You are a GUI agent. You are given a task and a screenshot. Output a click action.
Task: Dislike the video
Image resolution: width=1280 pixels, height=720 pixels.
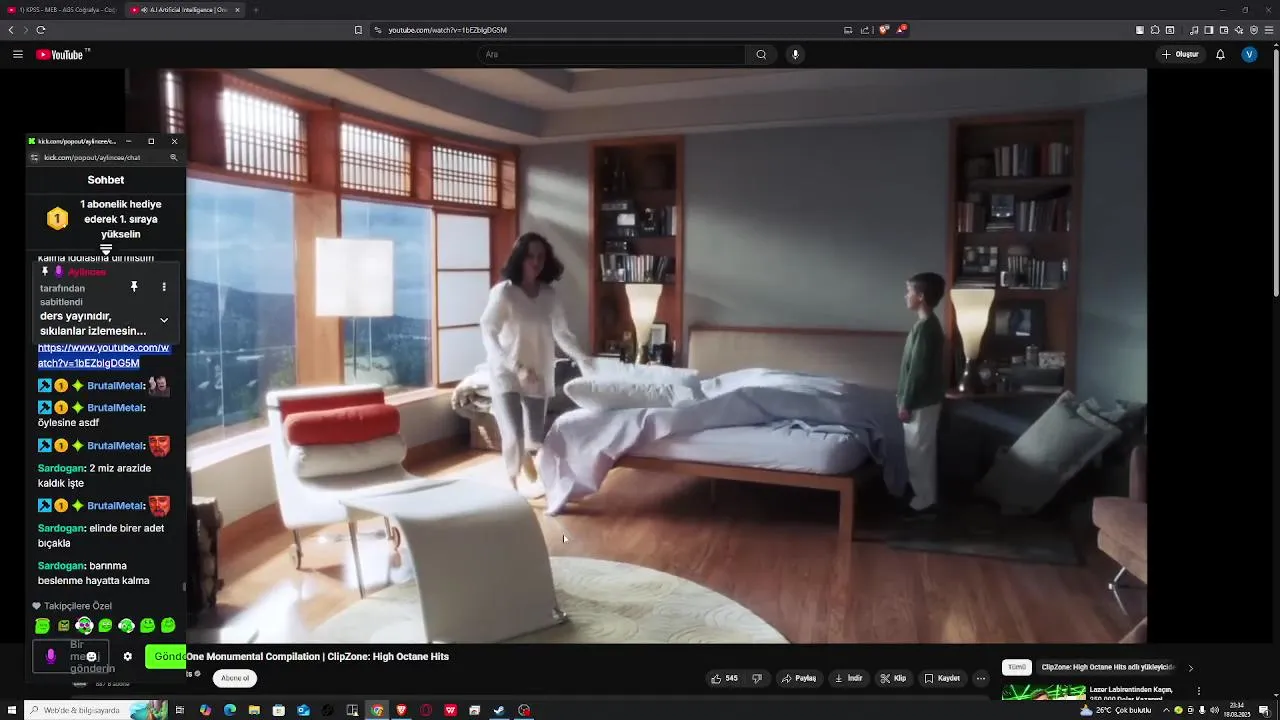coord(757,678)
